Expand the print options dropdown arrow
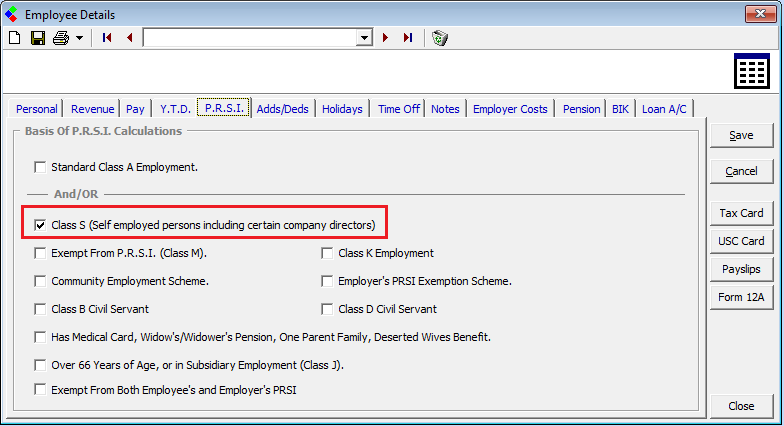The height and width of the screenshot is (426, 784). tap(78, 38)
